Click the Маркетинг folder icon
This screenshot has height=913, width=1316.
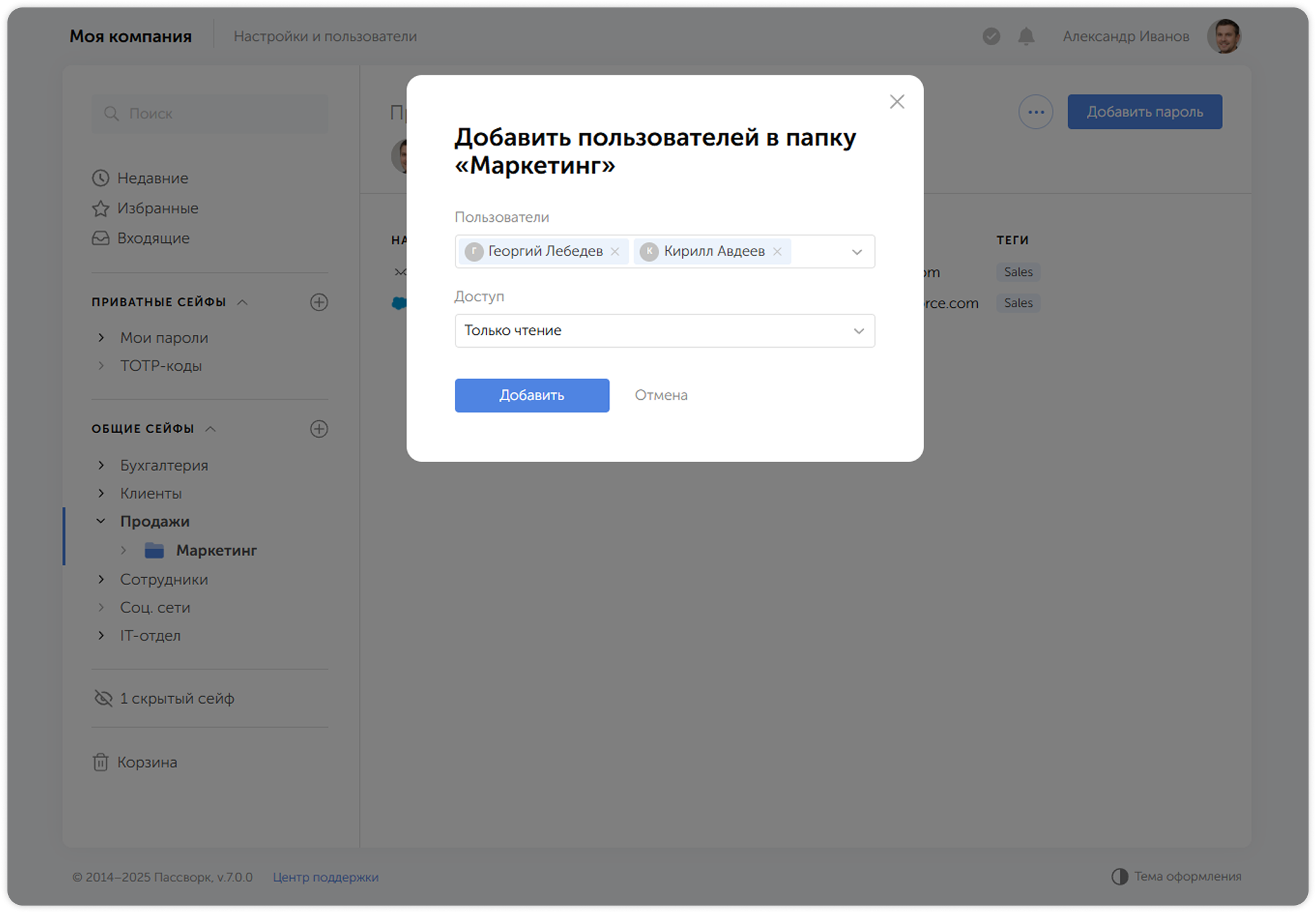(x=154, y=550)
